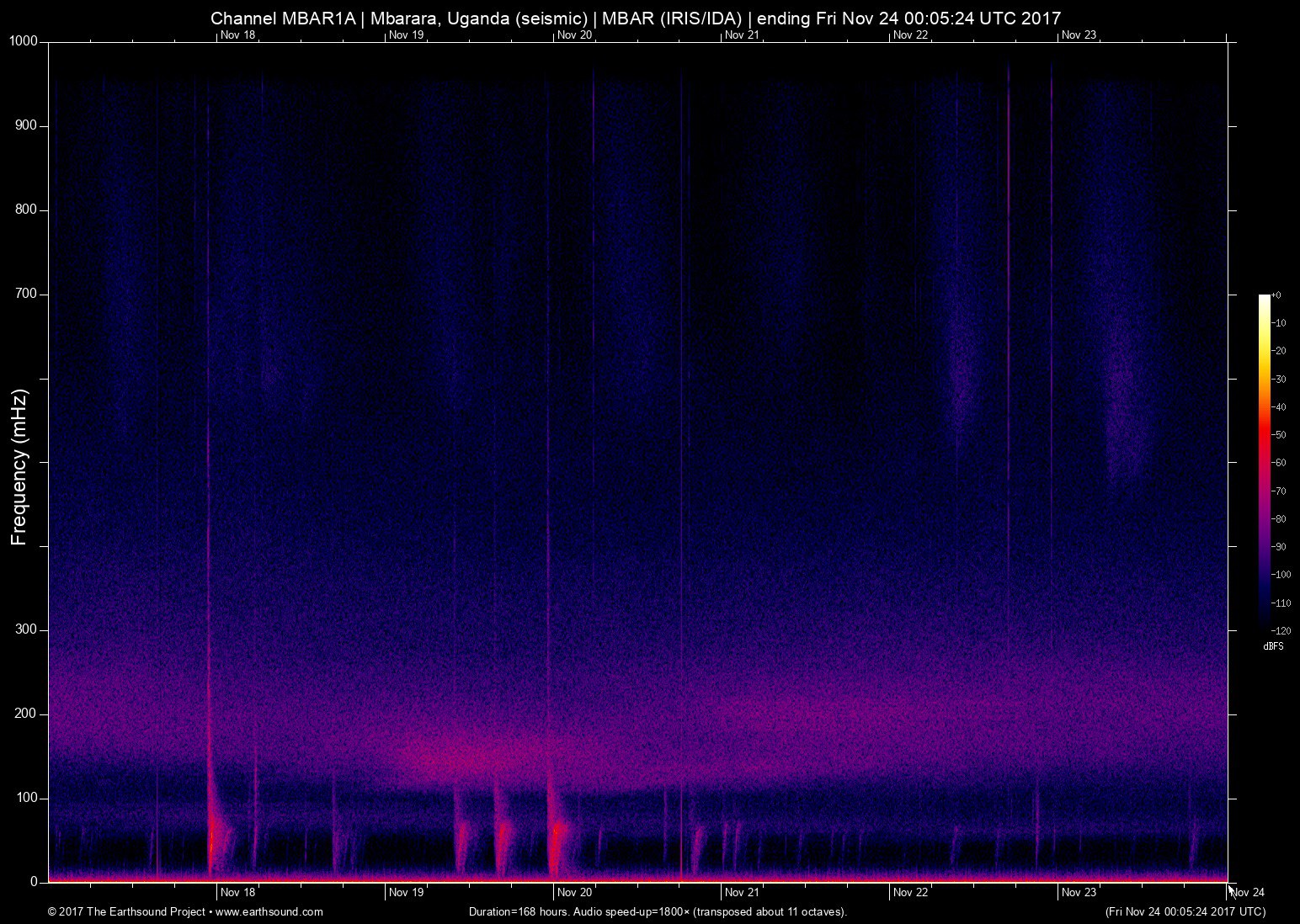Click the 300 frequency axis label

pyautogui.click(x=27, y=629)
